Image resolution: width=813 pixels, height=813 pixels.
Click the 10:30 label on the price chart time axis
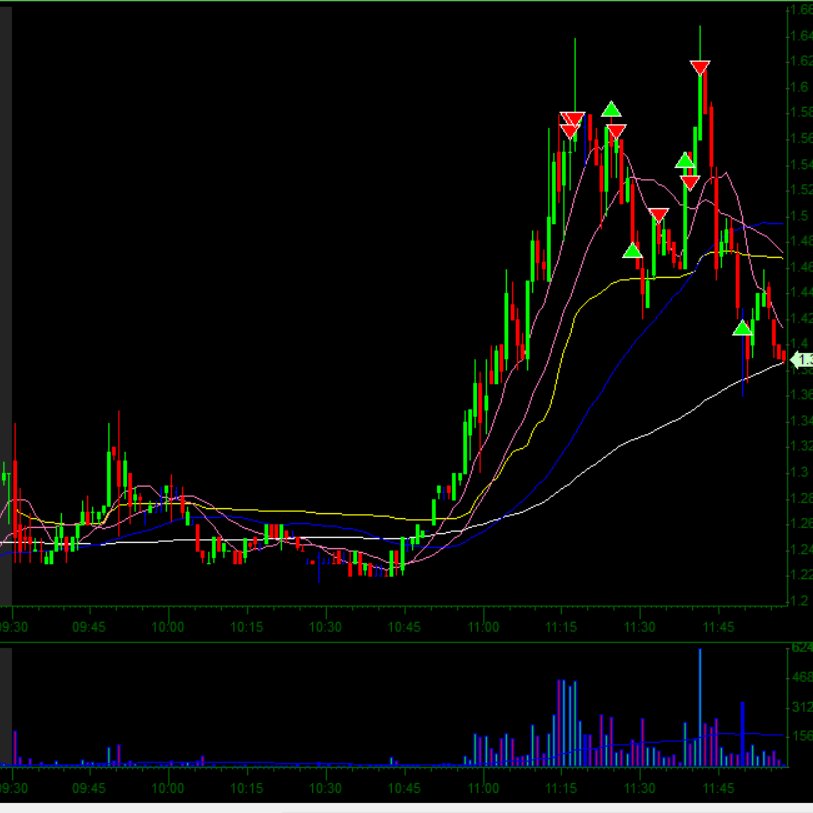(325, 627)
